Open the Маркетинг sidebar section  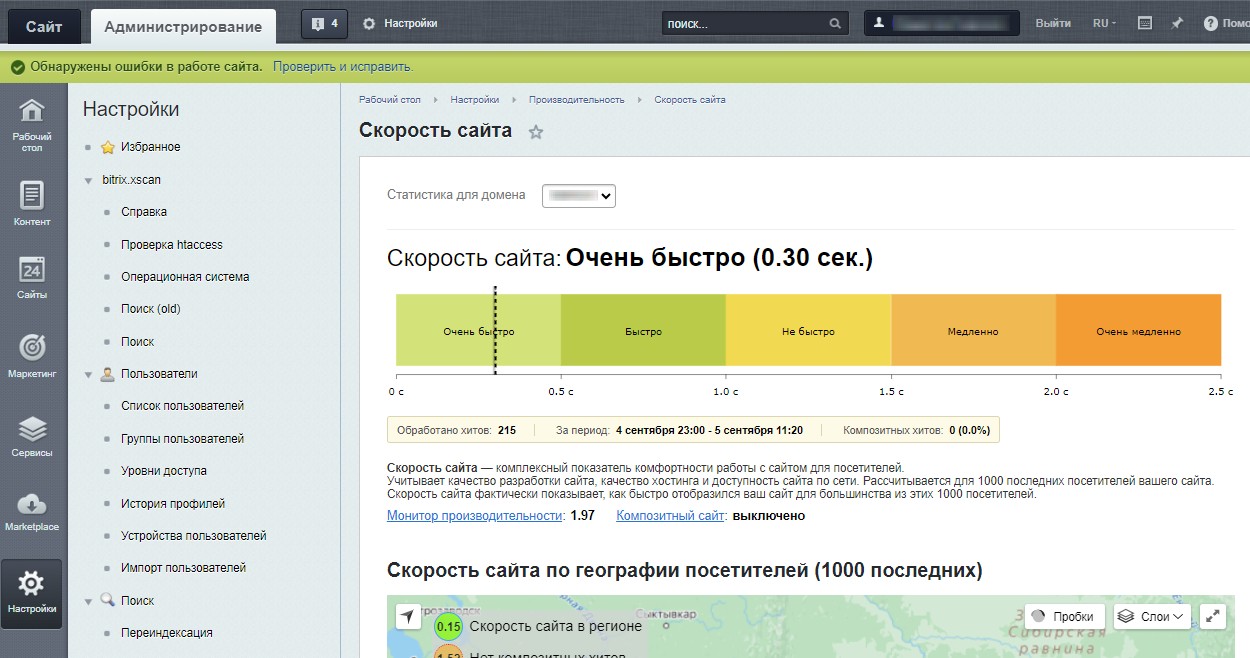pyautogui.click(x=32, y=356)
